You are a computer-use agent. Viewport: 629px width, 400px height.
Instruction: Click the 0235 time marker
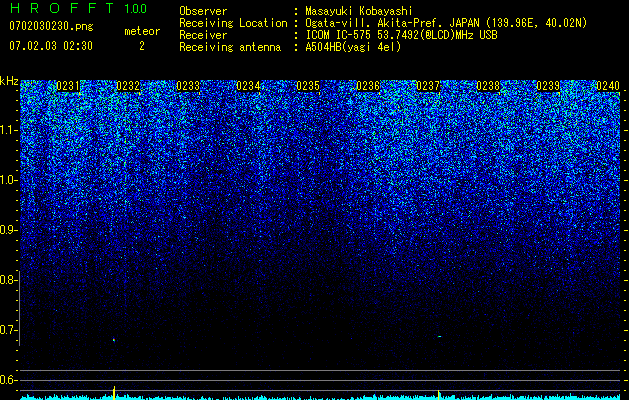[308, 86]
